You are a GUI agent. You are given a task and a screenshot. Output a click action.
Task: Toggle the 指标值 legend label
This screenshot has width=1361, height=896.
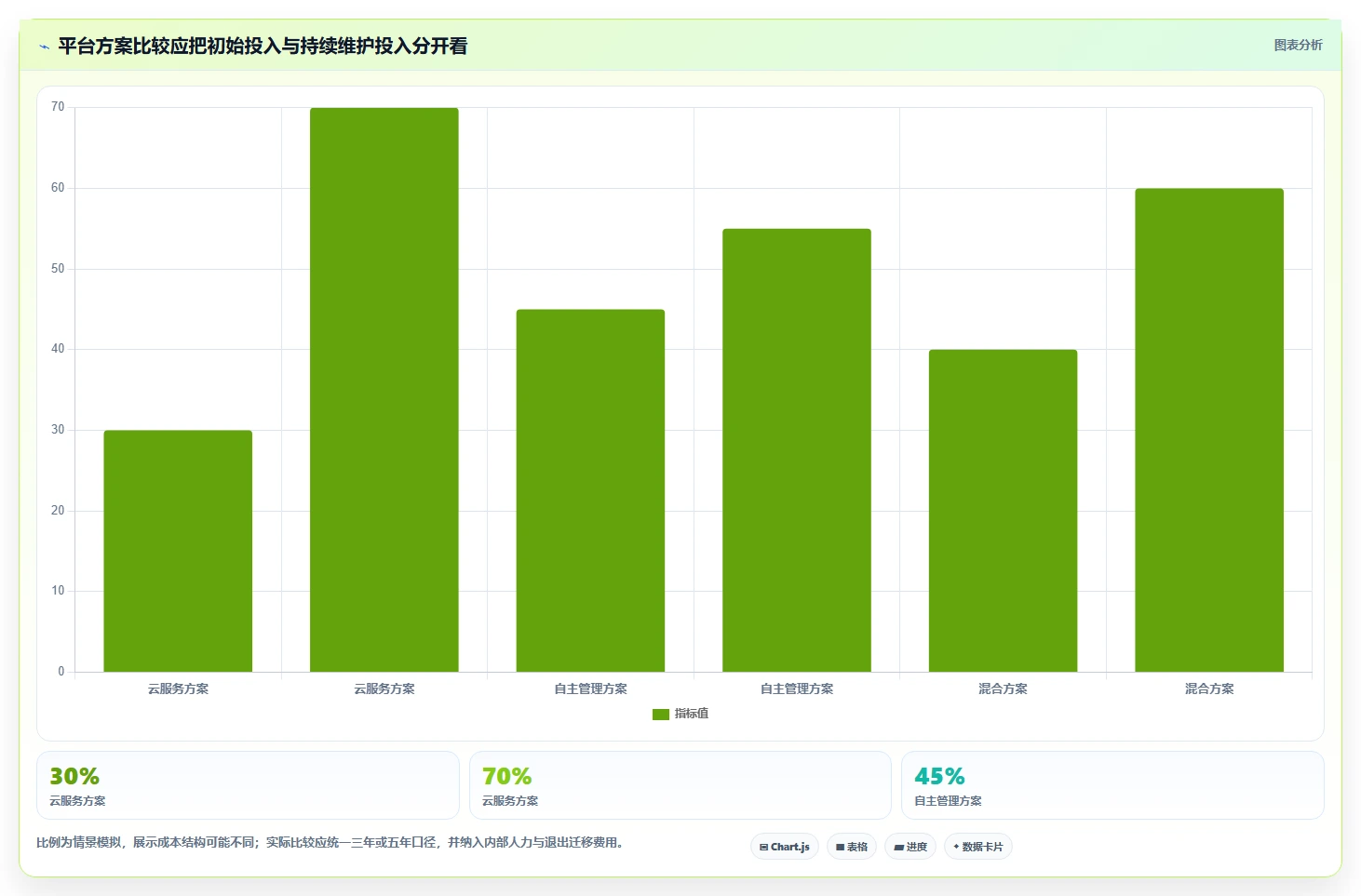(x=692, y=714)
